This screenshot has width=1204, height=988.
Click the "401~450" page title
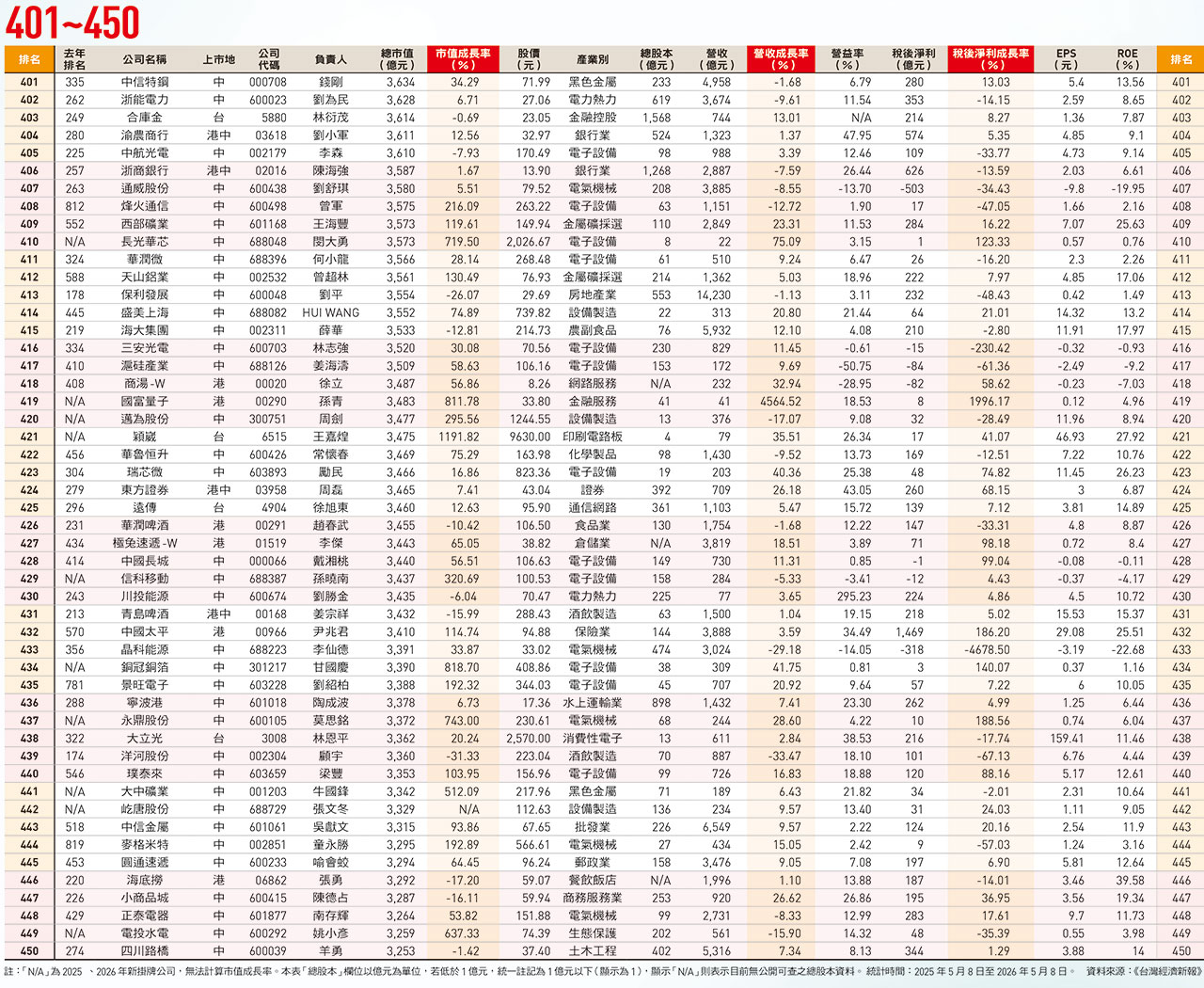(72, 23)
